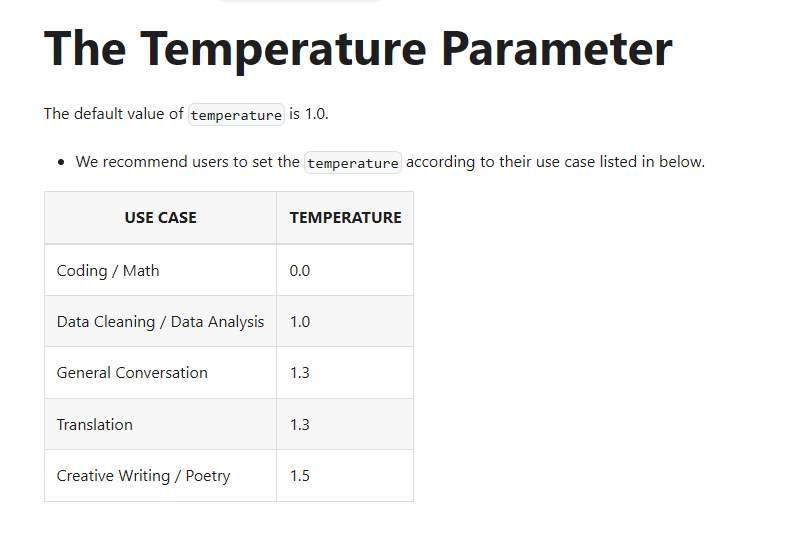
Task: Click the page title The Temperature Parameter
Action: (358, 49)
